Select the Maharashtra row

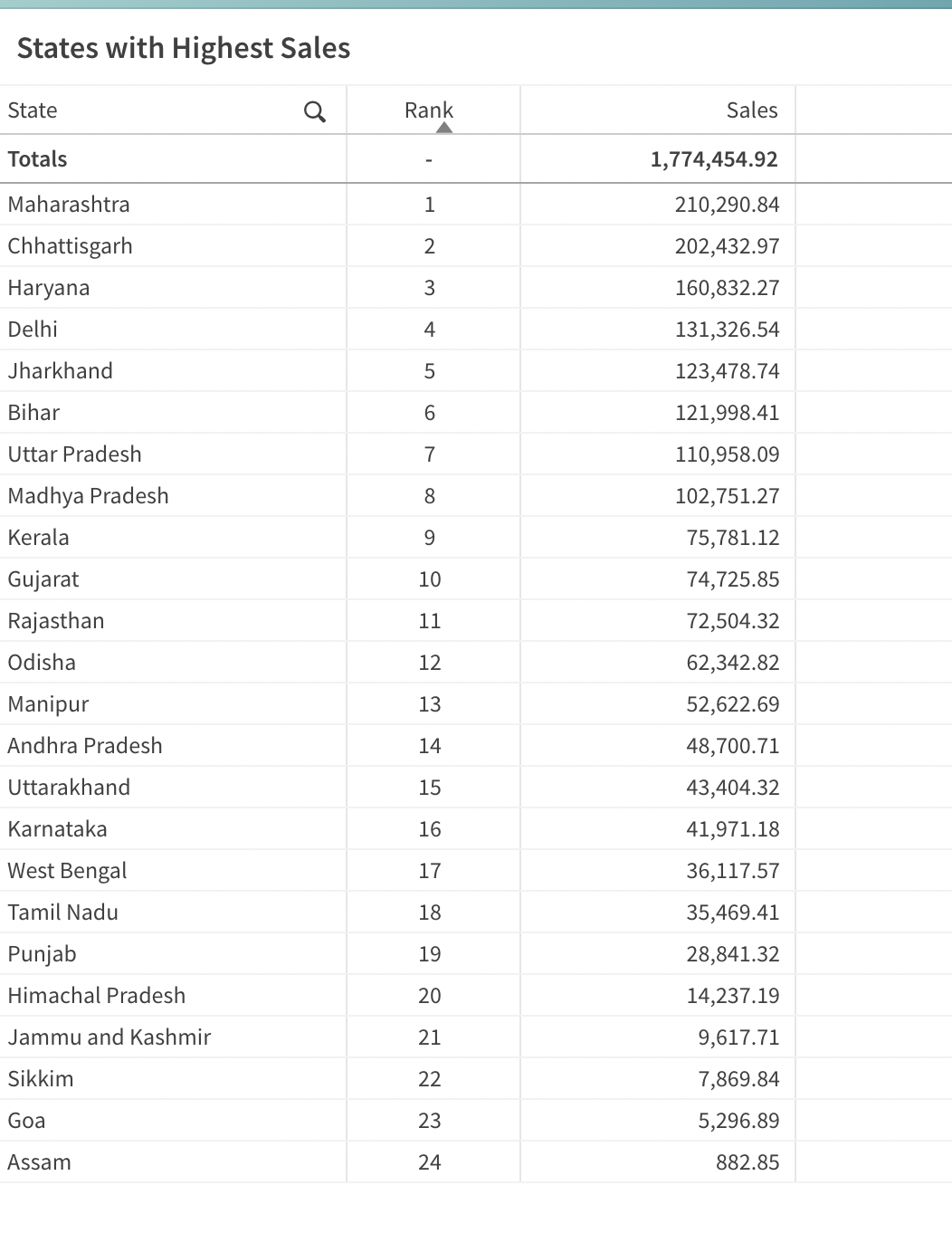click(x=68, y=204)
